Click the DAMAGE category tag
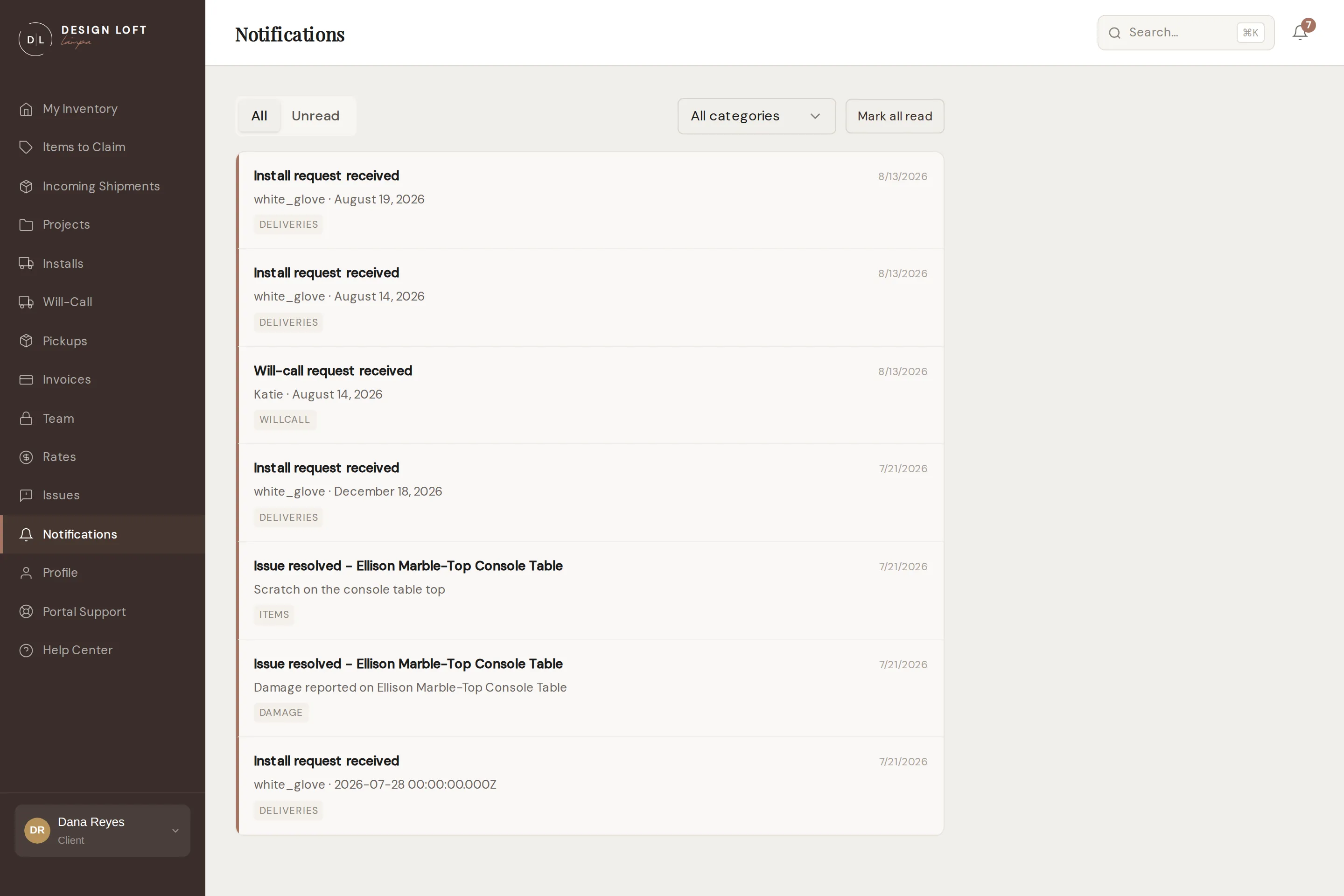 280,713
